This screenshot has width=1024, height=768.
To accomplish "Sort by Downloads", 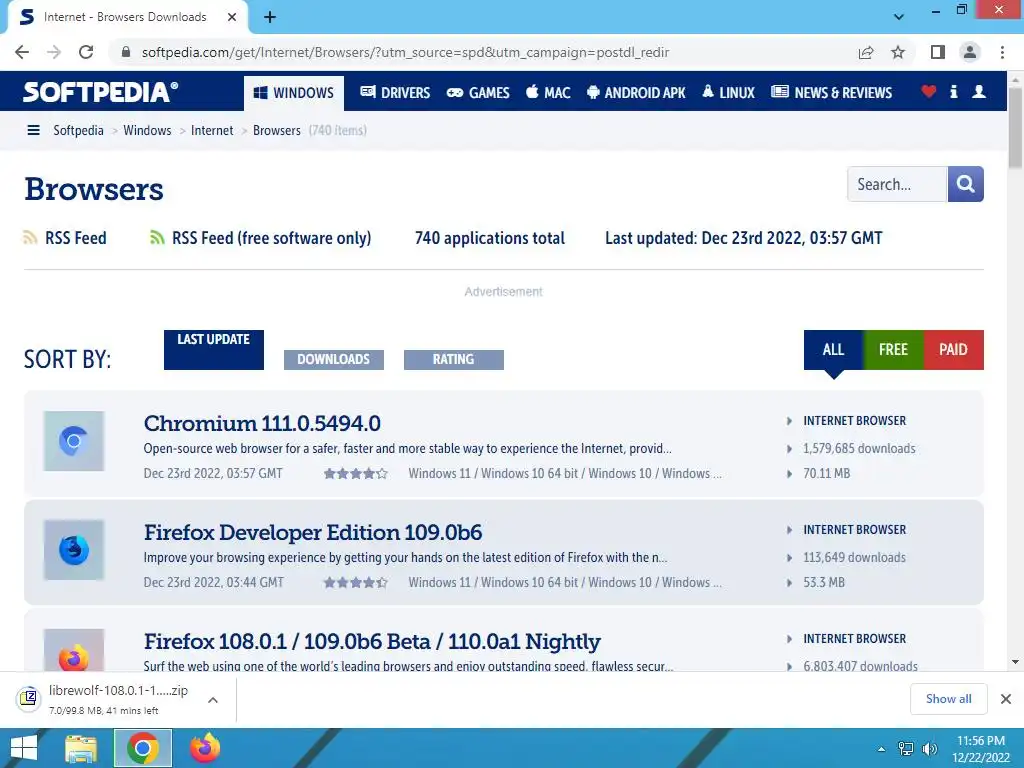I will 334,360.
